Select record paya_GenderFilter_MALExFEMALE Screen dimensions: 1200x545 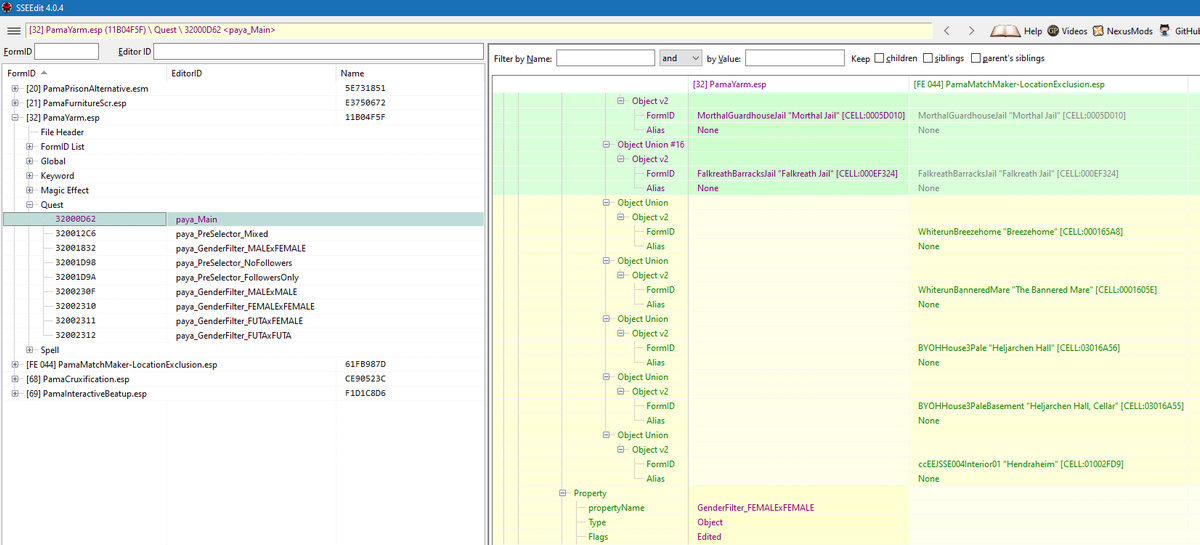click(x=243, y=248)
